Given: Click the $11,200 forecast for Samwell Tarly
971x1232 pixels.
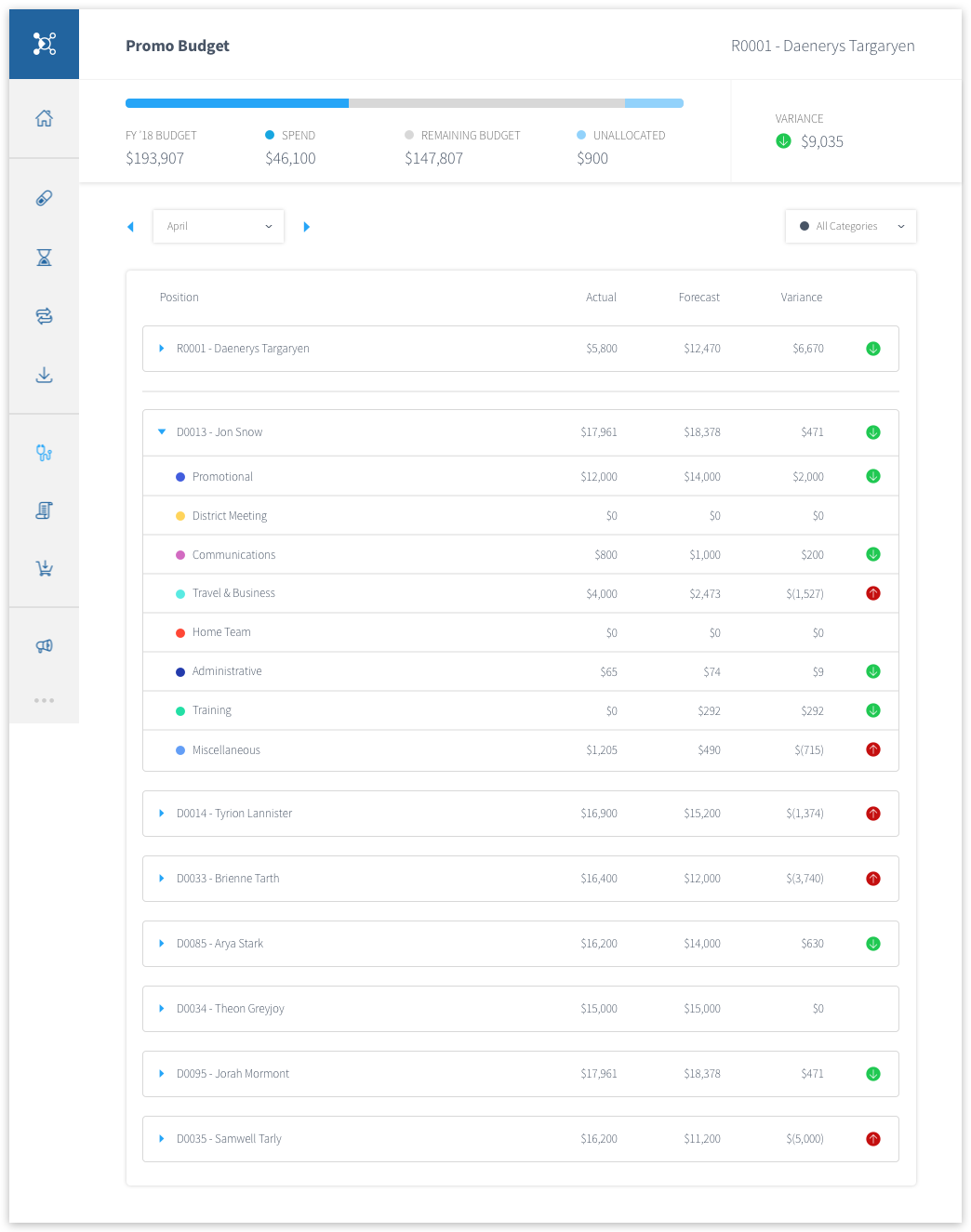Looking at the screenshot, I should pyautogui.click(x=702, y=1139).
